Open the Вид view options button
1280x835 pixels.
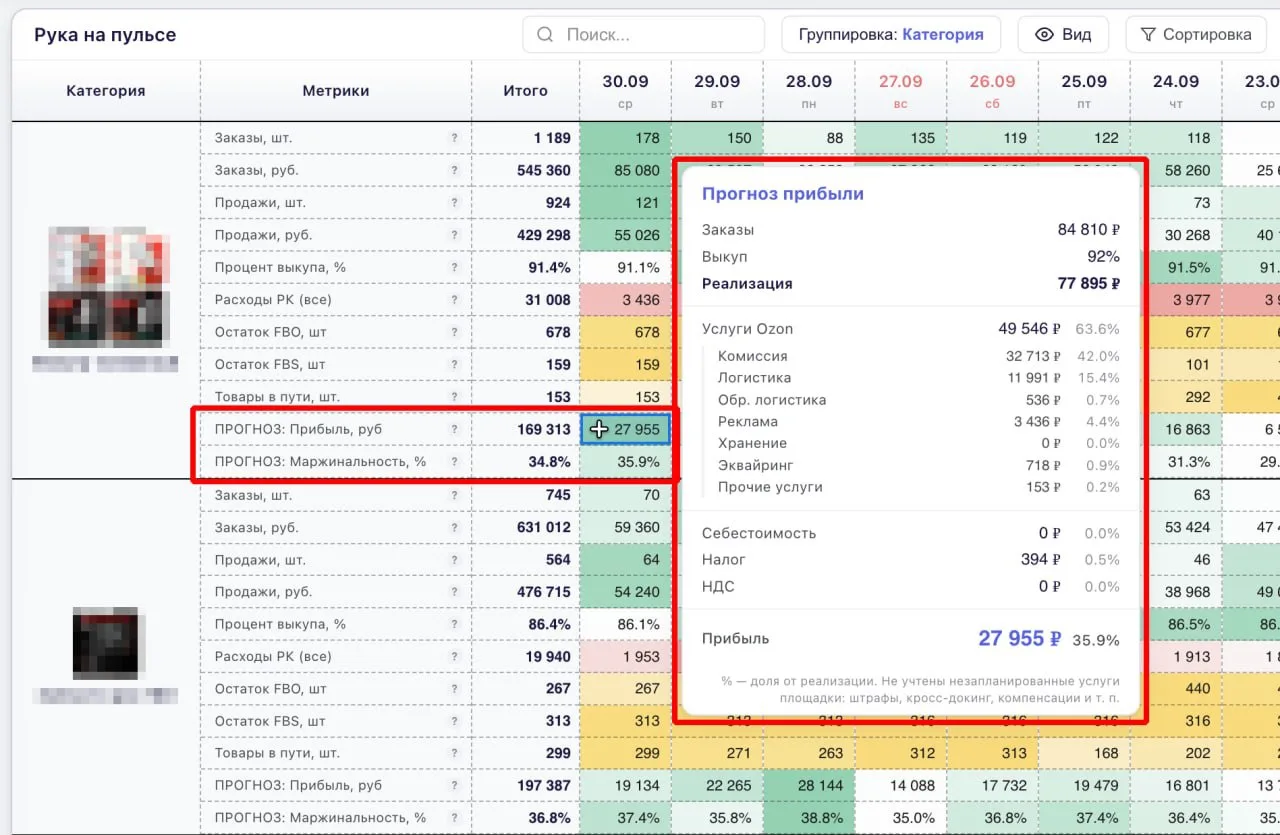(x=1063, y=35)
